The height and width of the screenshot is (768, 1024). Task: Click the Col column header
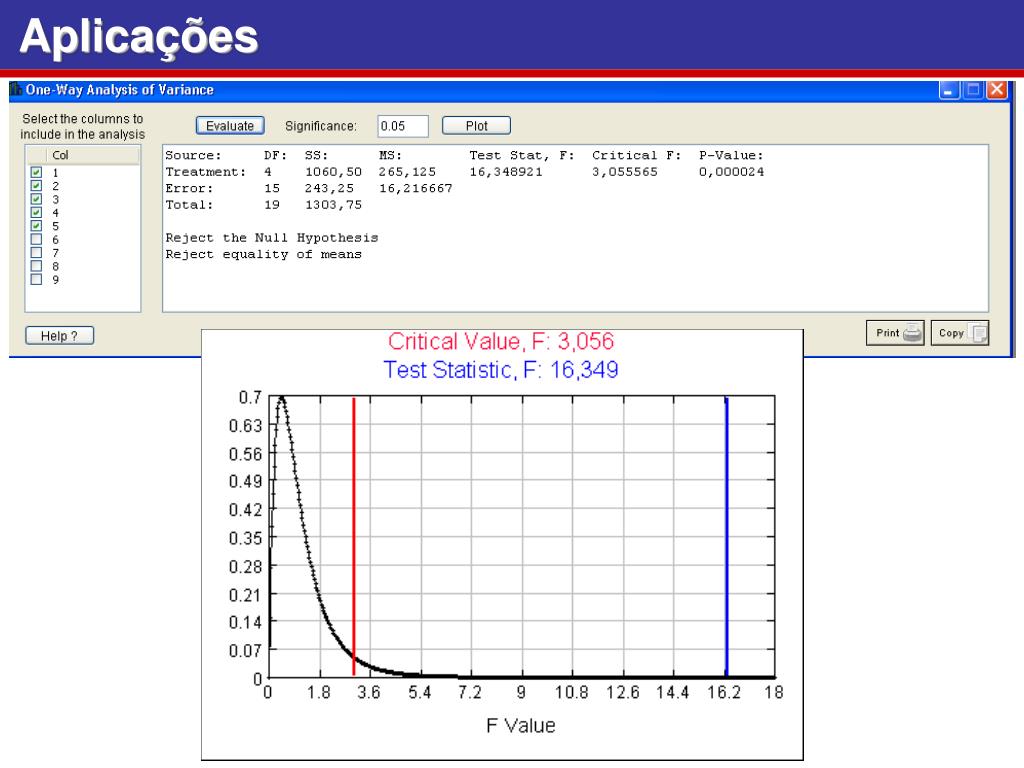[x=92, y=155]
